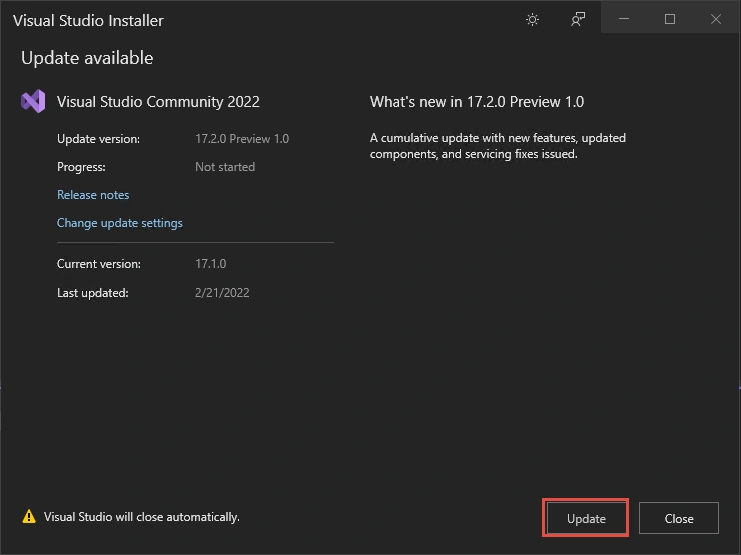Maximize the Visual Studio Installer window
Image resolution: width=741 pixels, height=555 pixels.
pos(670,19)
